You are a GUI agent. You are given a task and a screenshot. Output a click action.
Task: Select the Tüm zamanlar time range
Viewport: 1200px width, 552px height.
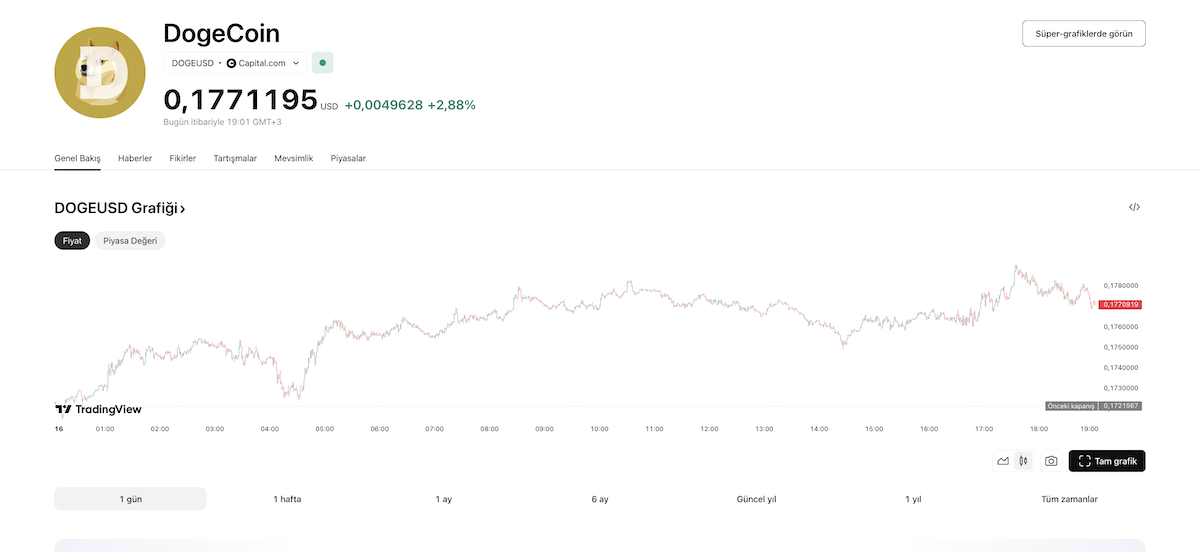[1069, 499]
